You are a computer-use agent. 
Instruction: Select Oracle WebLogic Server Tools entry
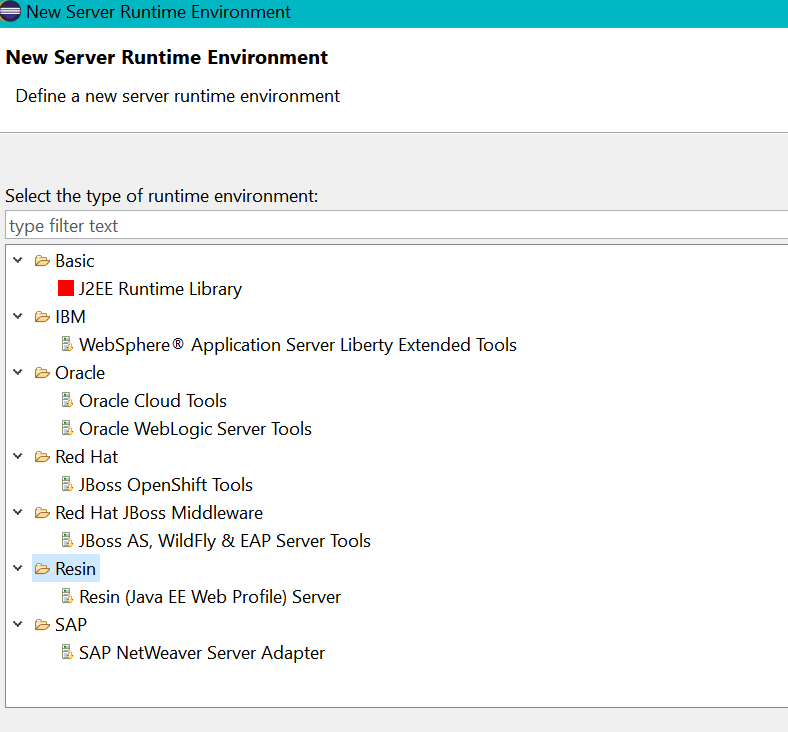195,429
